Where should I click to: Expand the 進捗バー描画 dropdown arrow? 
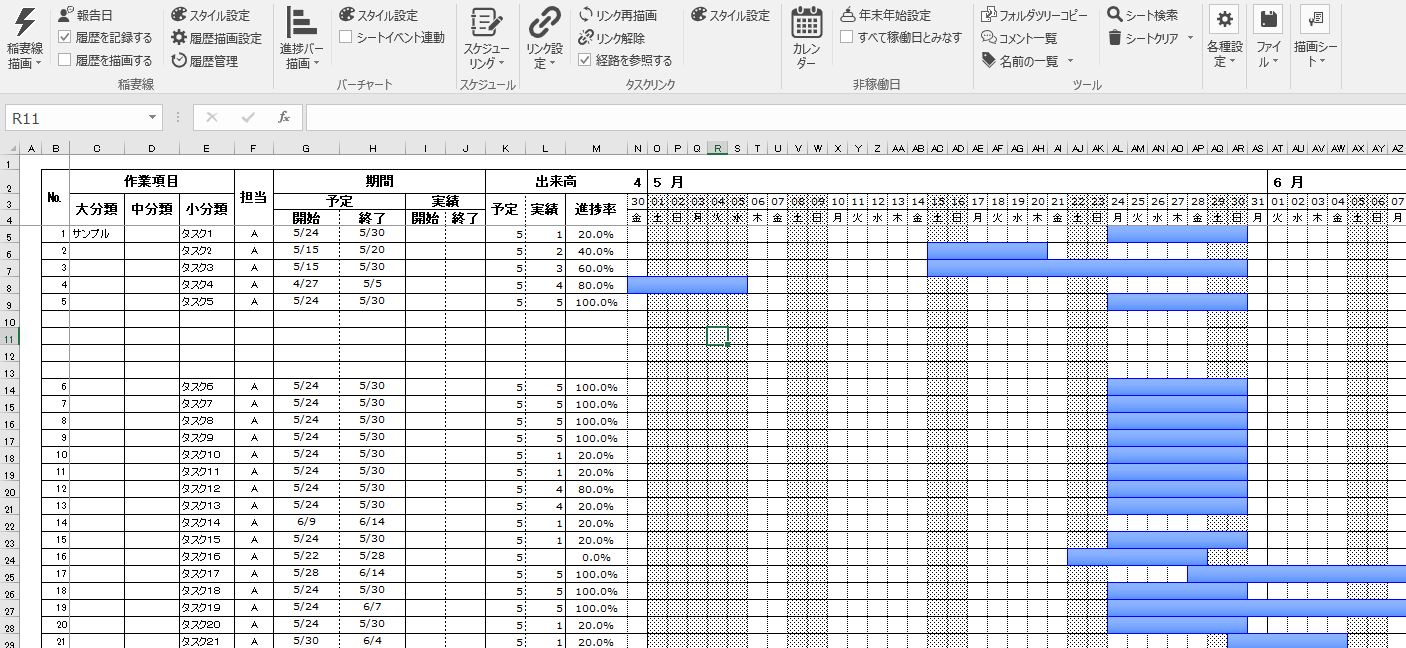click(317, 64)
